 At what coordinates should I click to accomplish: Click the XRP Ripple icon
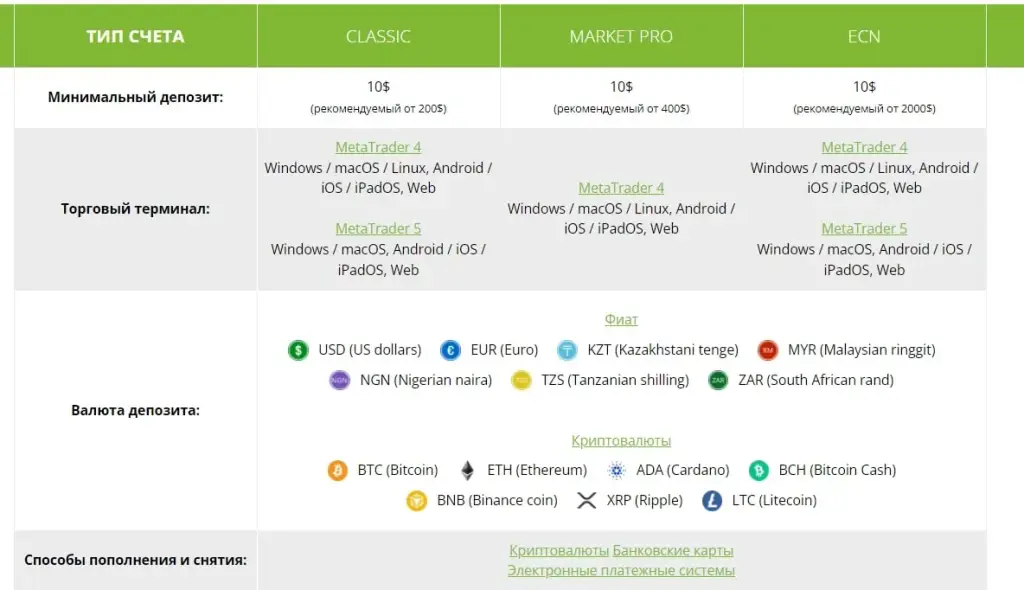586,500
